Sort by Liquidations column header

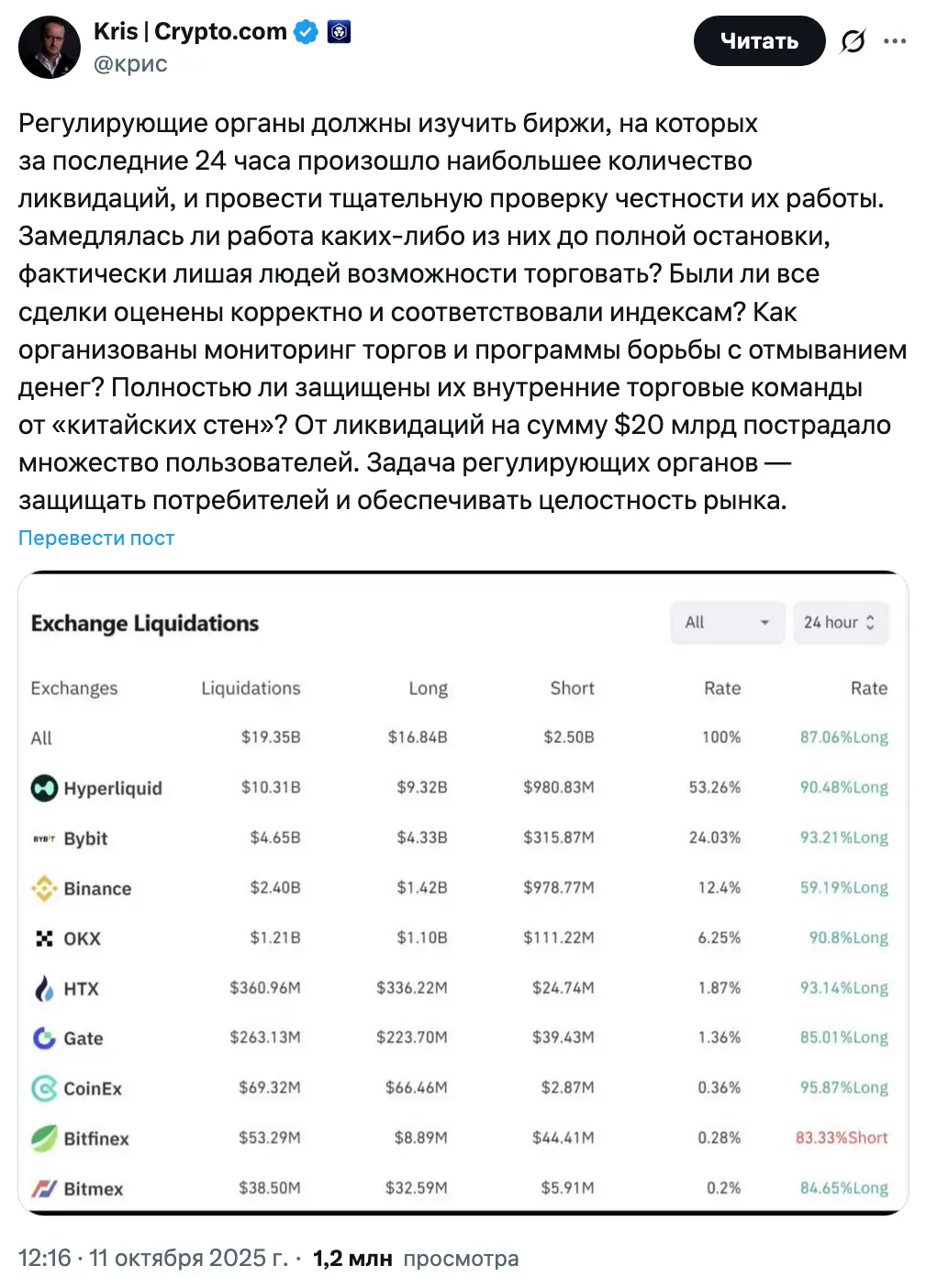click(251, 688)
